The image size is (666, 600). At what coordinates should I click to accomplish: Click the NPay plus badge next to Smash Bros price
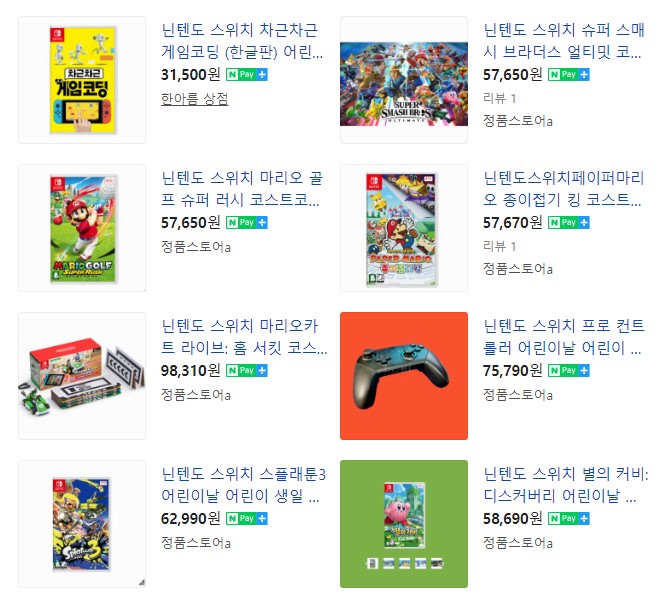click(569, 75)
